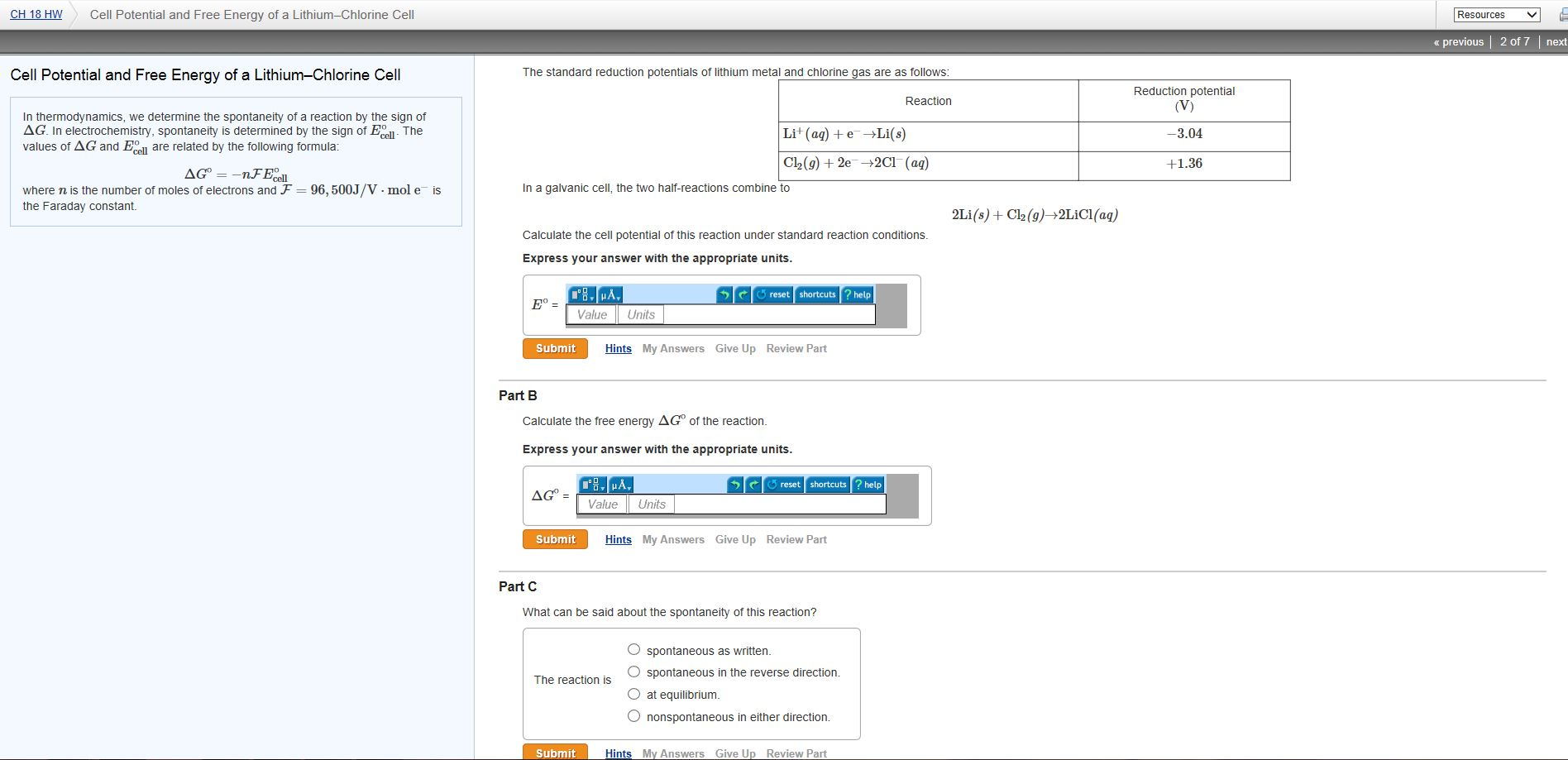Open Review Part for cell potential
This screenshot has width=1568, height=760.
pos(796,348)
